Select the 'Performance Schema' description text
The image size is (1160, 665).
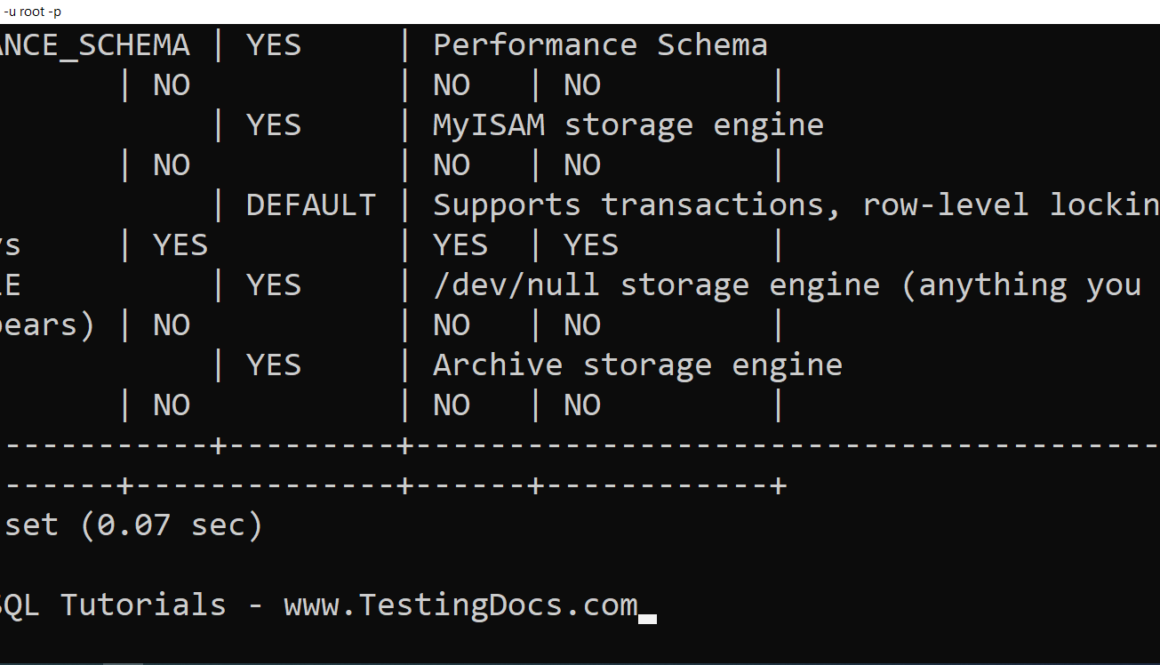(x=600, y=45)
